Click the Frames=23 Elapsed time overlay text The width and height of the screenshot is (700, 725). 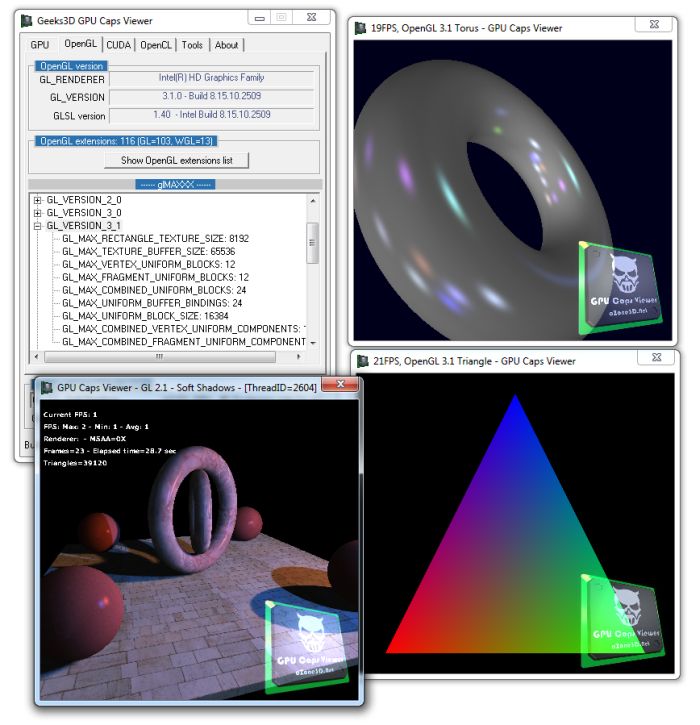pos(110,451)
